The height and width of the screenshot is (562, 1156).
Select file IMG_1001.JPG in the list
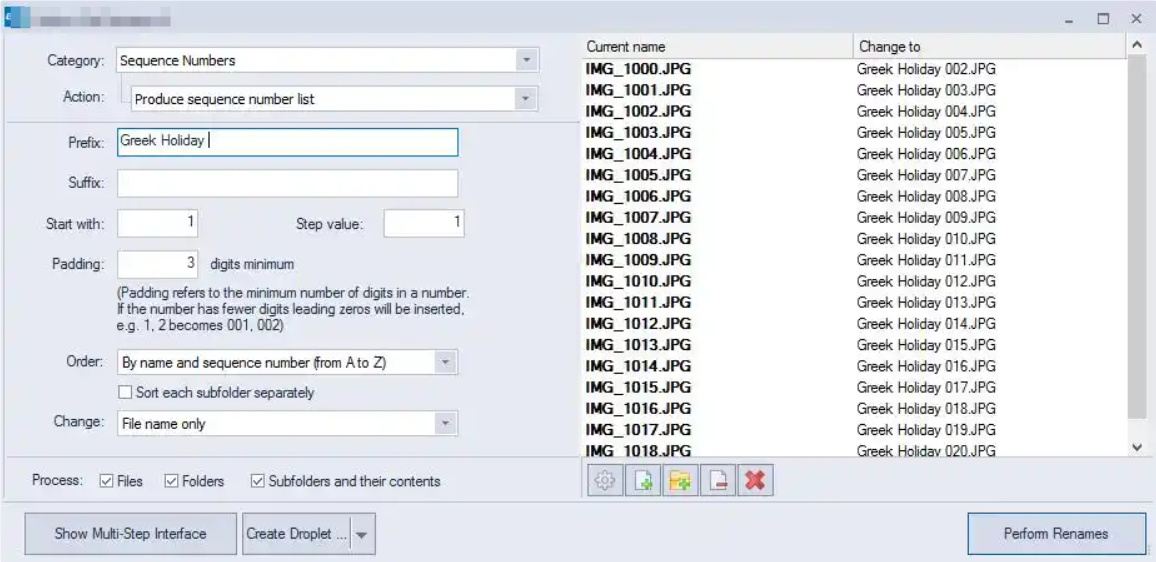click(638, 90)
